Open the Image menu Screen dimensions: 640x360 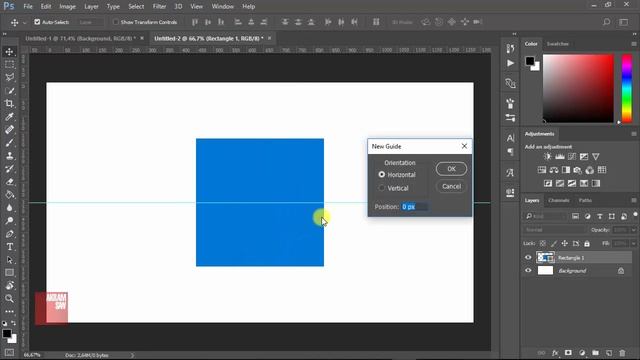coord(67,7)
